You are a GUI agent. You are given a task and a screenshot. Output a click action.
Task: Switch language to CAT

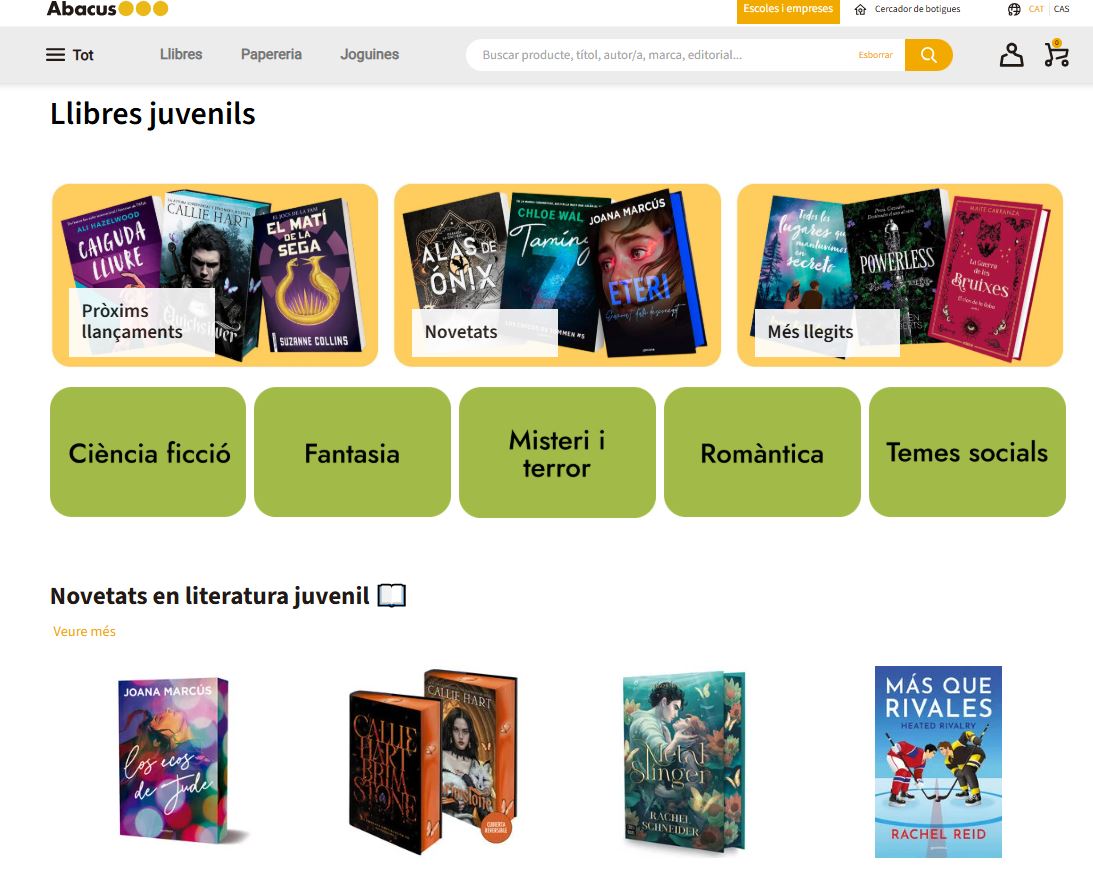click(x=1037, y=9)
